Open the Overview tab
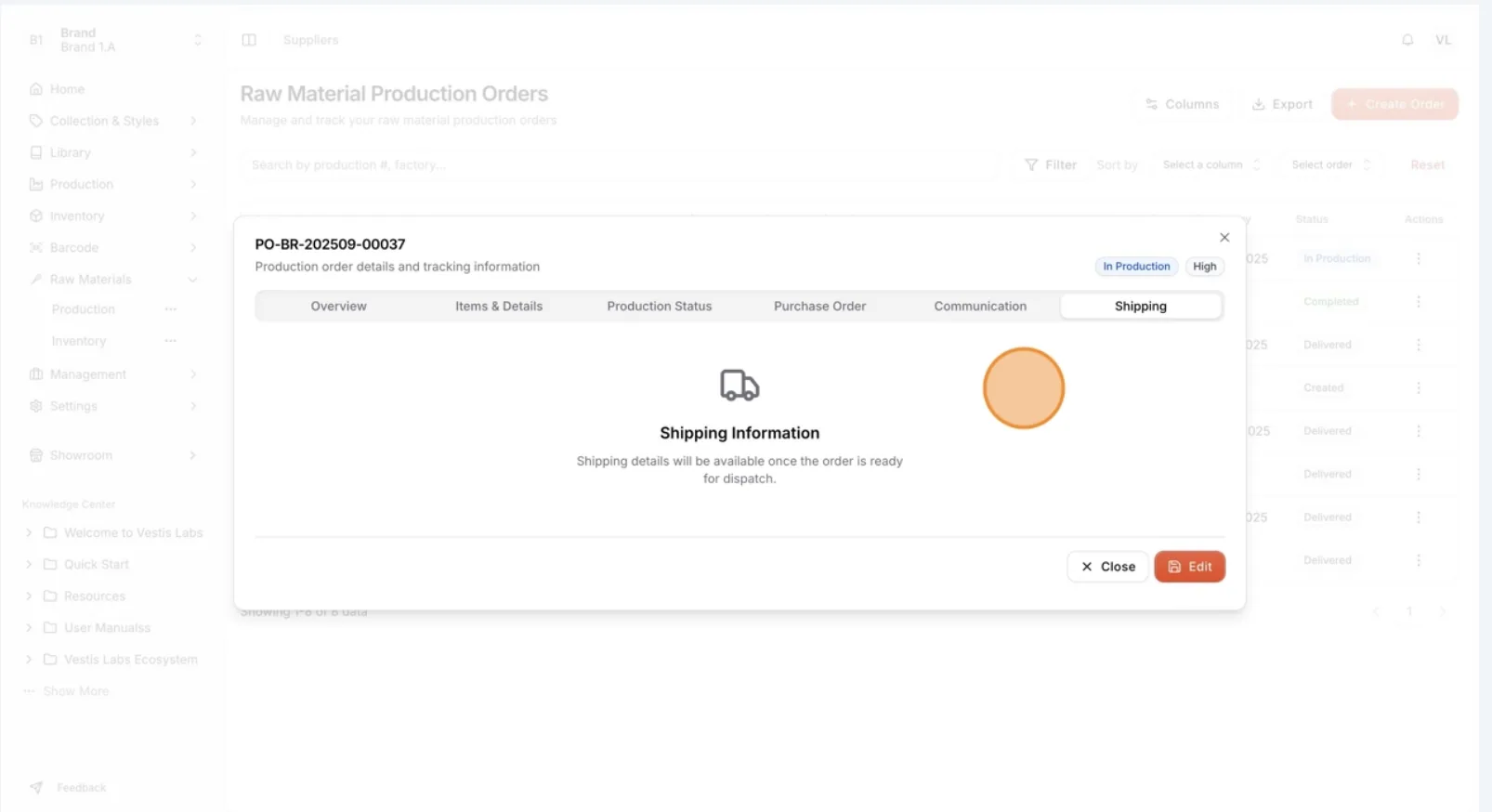The width and height of the screenshot is (1492, 812). pyautogui.click(x=338, y=306)
